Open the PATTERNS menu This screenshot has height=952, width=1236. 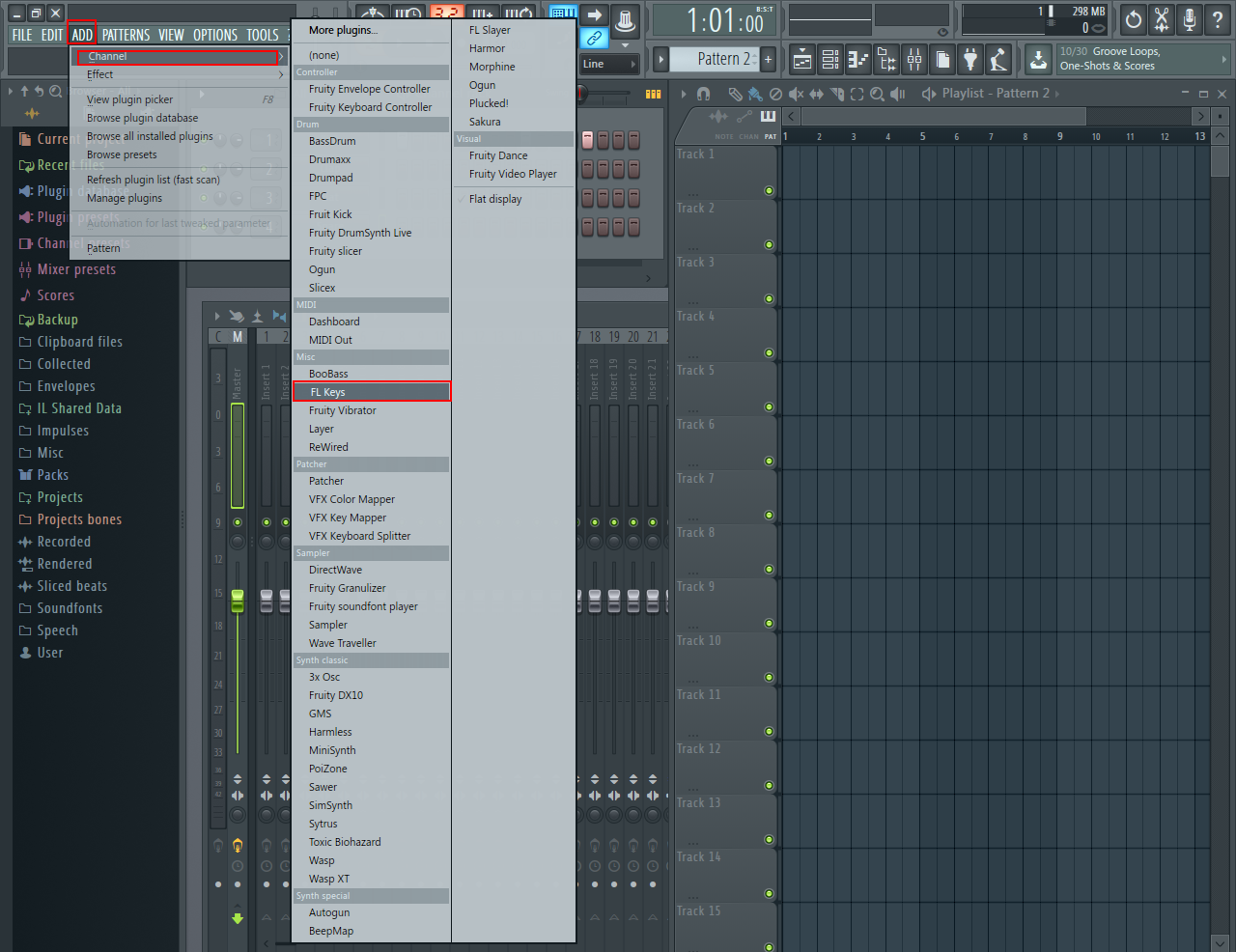[x=126, y=35]
